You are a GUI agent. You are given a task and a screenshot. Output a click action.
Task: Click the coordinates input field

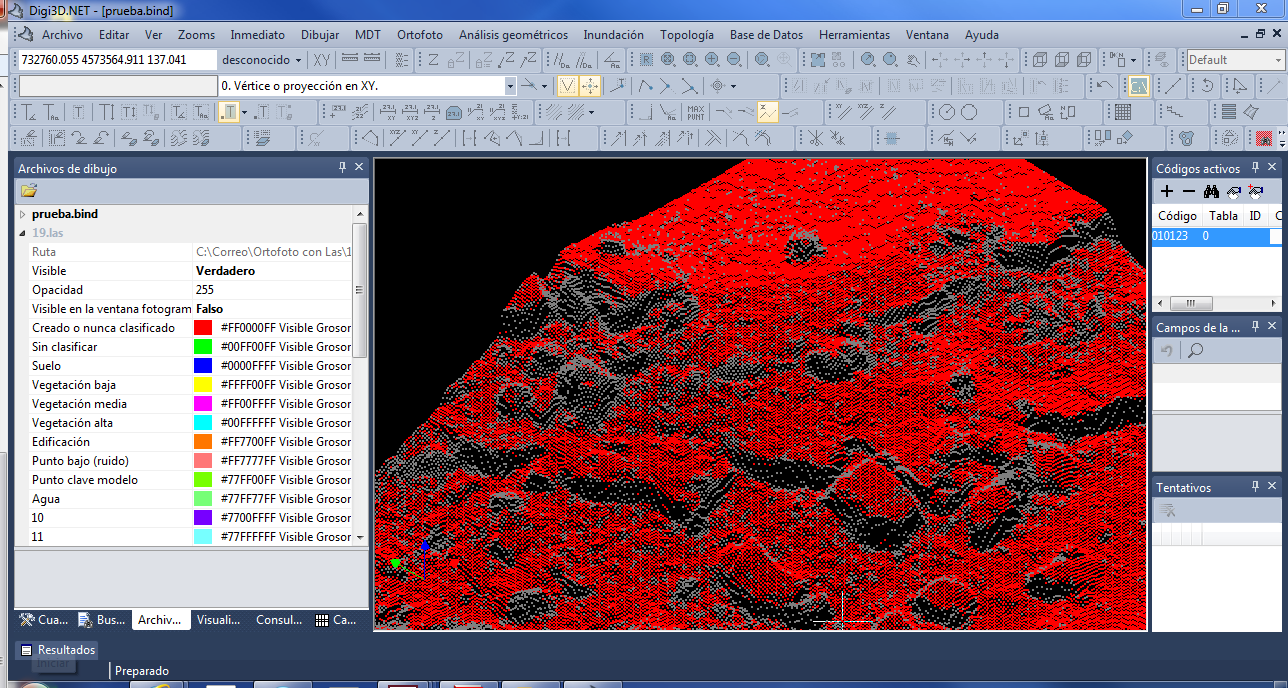117,60
